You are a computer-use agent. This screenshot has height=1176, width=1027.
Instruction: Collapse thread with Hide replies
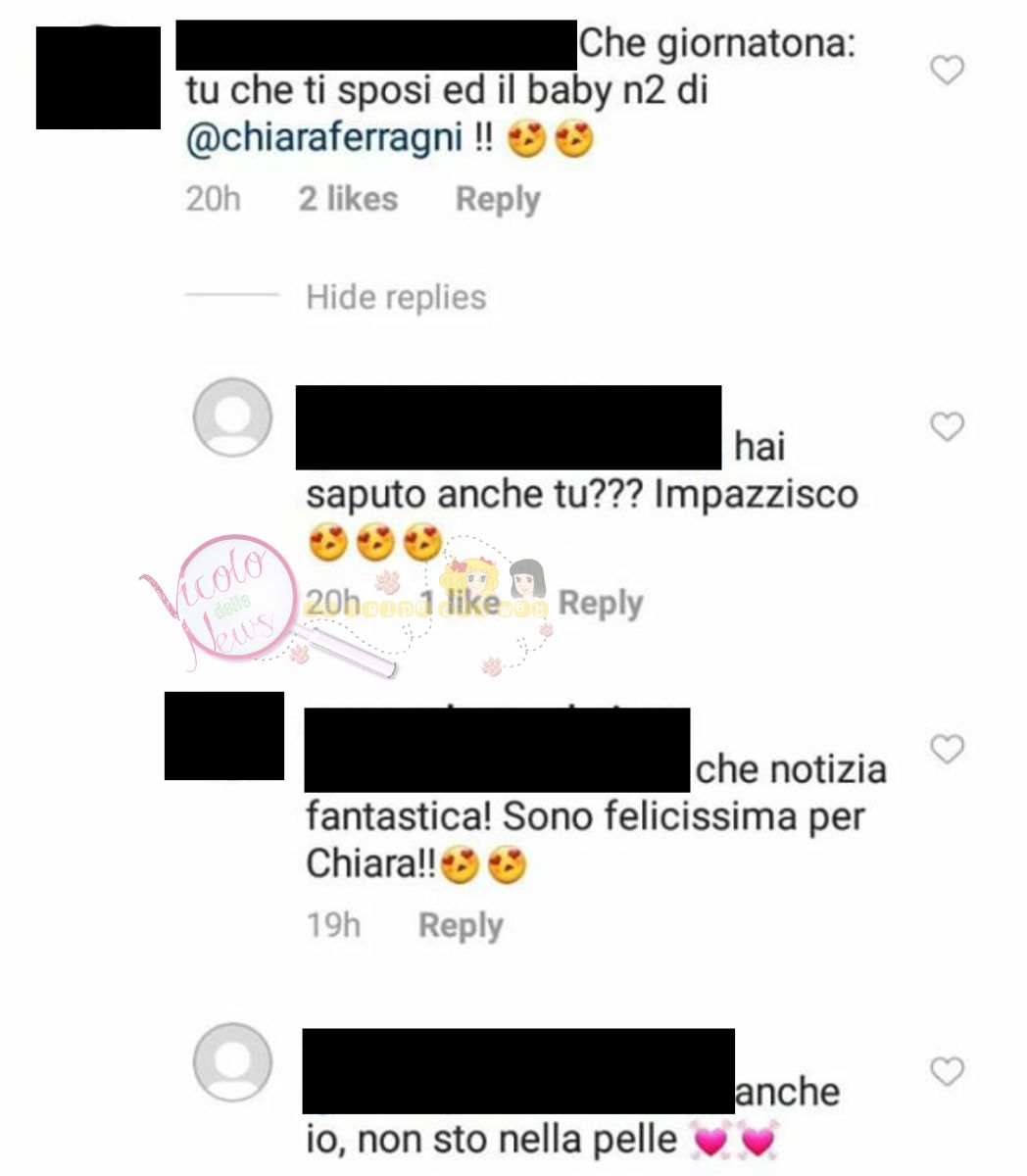396,297
